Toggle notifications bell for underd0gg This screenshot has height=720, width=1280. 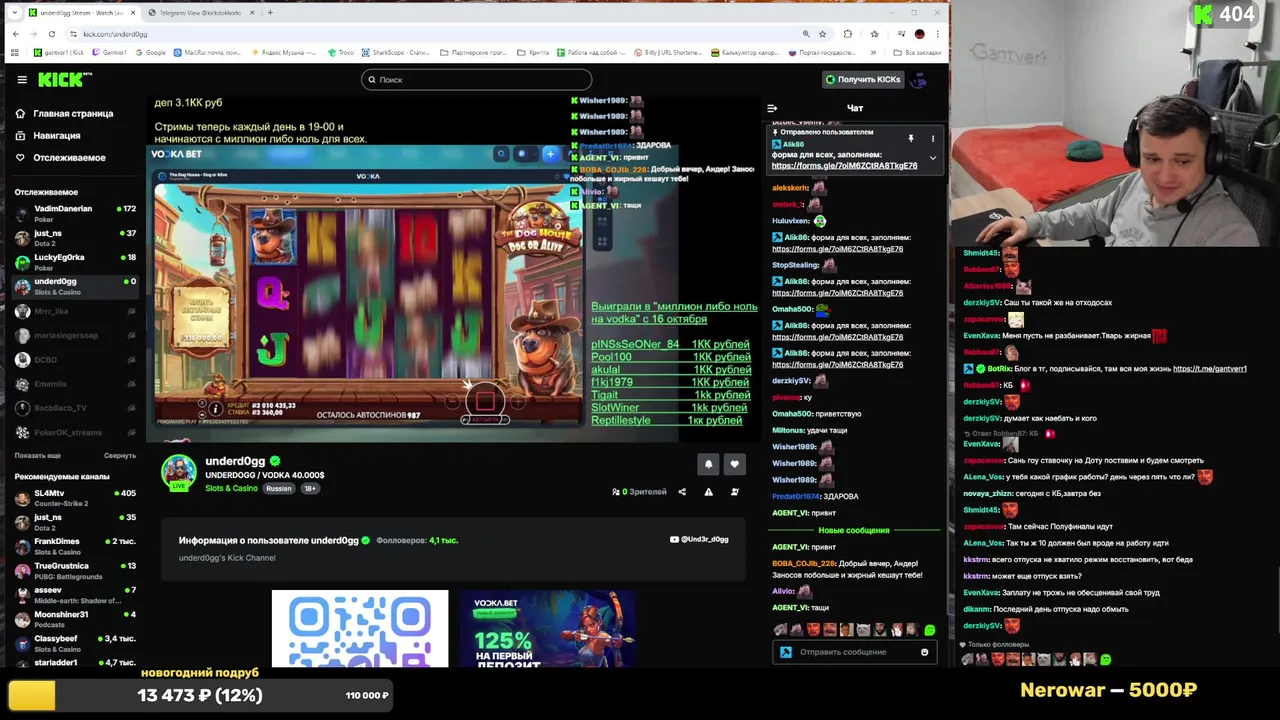708,464
